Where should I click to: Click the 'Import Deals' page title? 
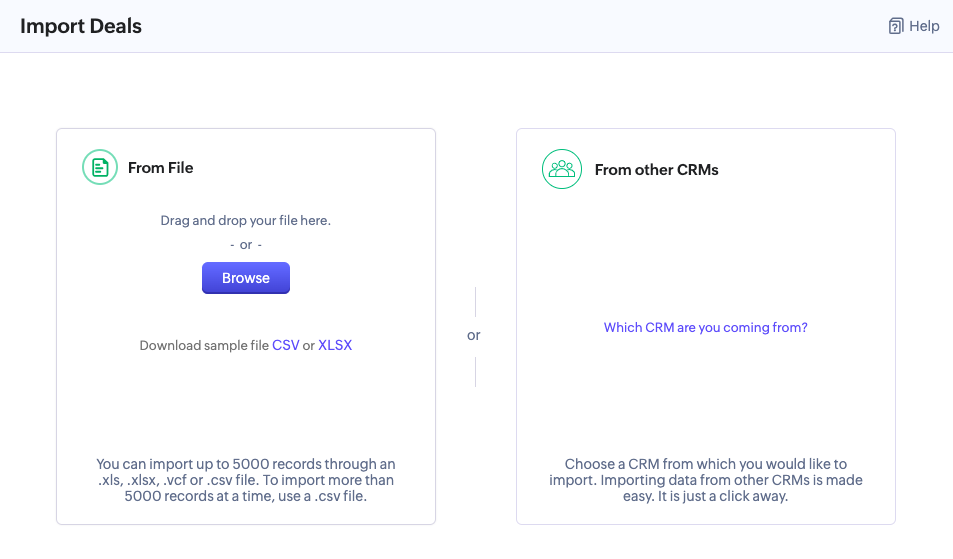(81, 26)
